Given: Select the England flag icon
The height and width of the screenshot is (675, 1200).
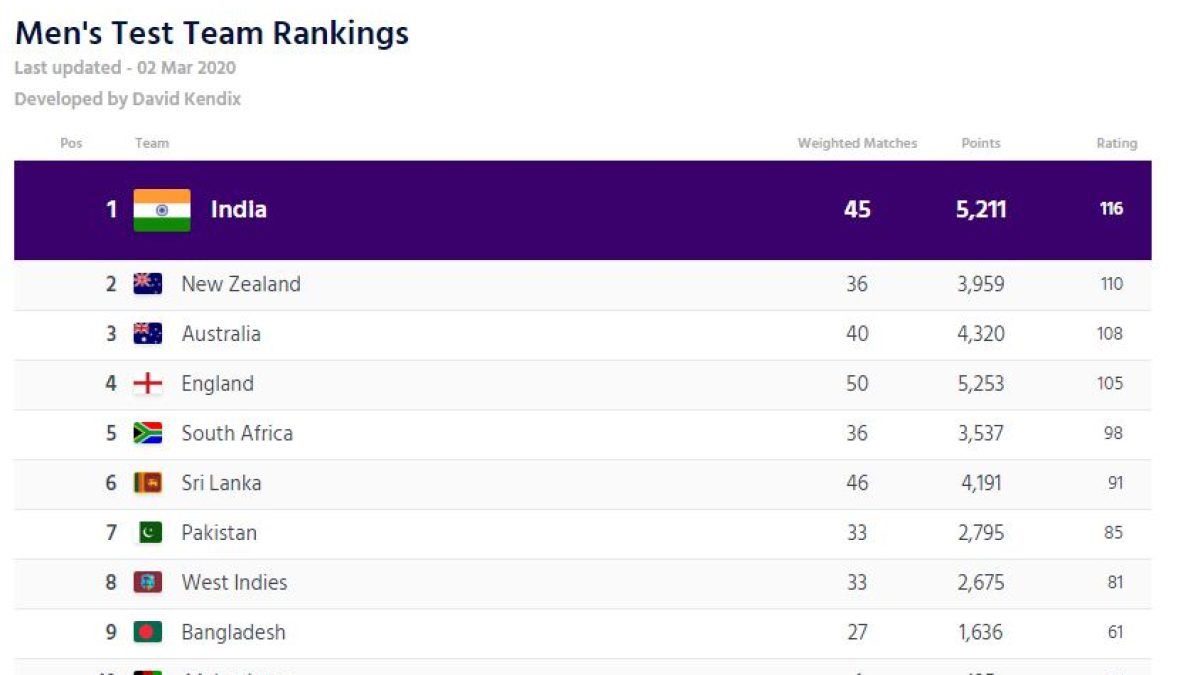Looking at the screenshot, I should pyautogui.click(x=148, y=384).
